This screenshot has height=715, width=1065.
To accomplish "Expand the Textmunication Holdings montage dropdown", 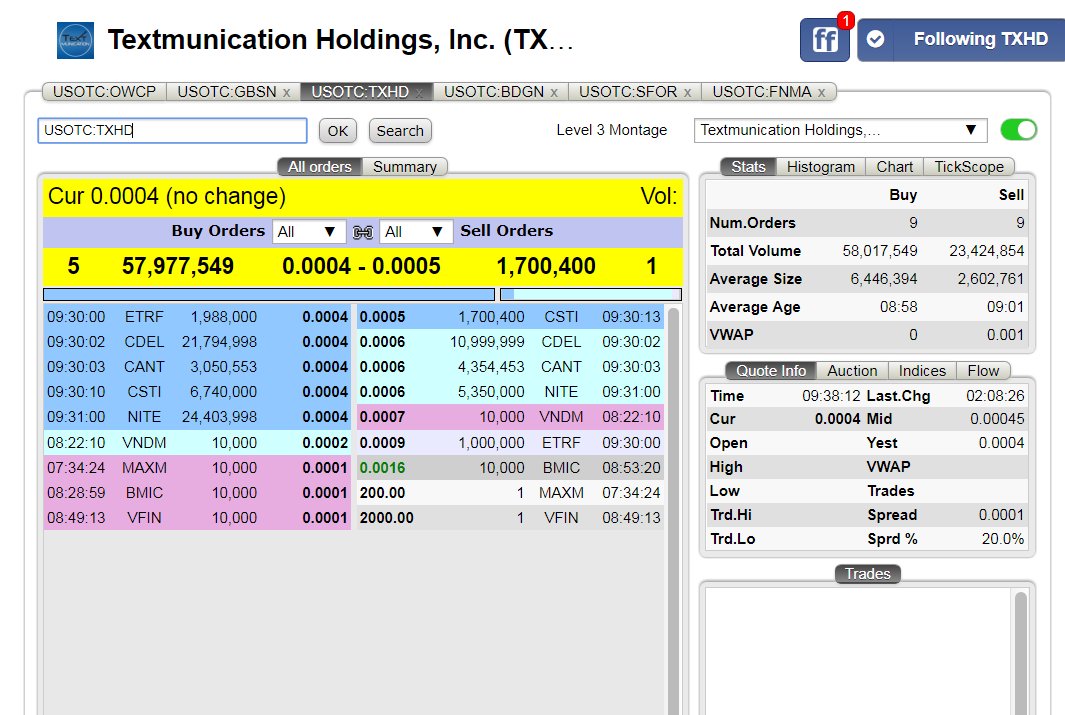I will click(840, 130).
